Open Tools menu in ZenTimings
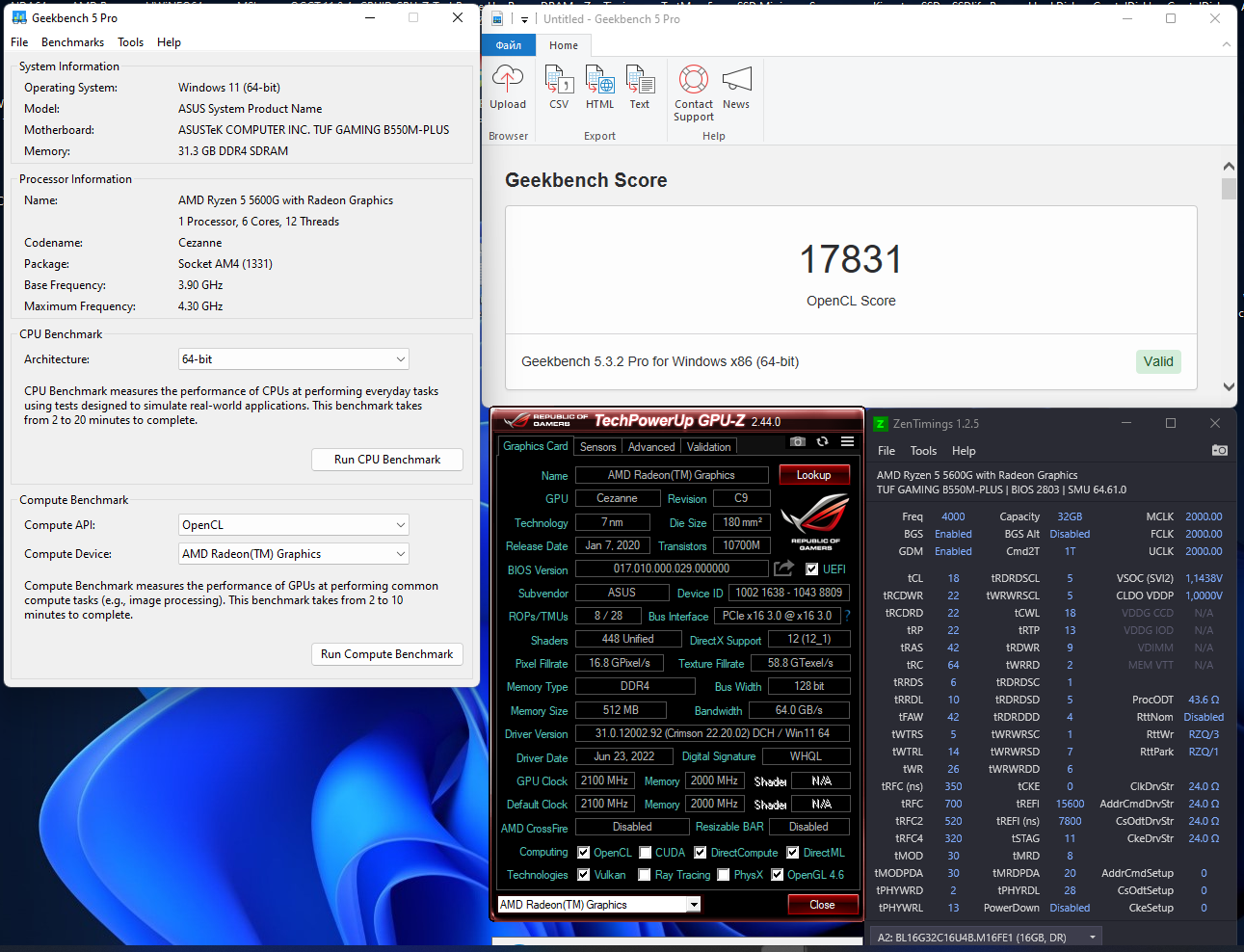This screenshot has height=952, width=1244. (x=923, y=451)
